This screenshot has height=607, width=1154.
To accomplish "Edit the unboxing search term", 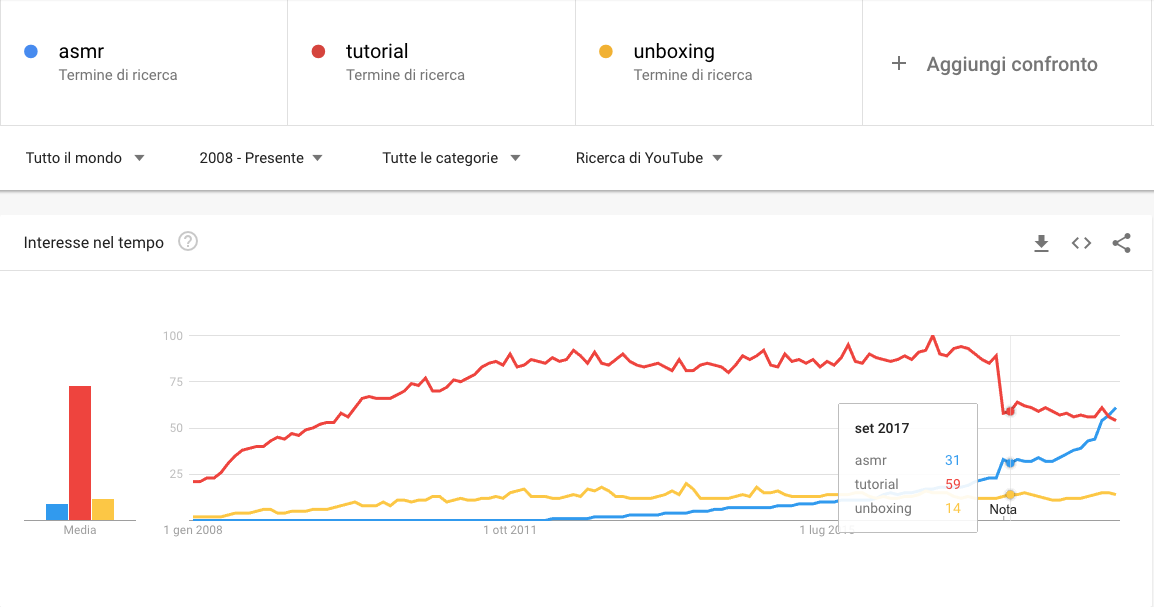I will click(674, 52).
